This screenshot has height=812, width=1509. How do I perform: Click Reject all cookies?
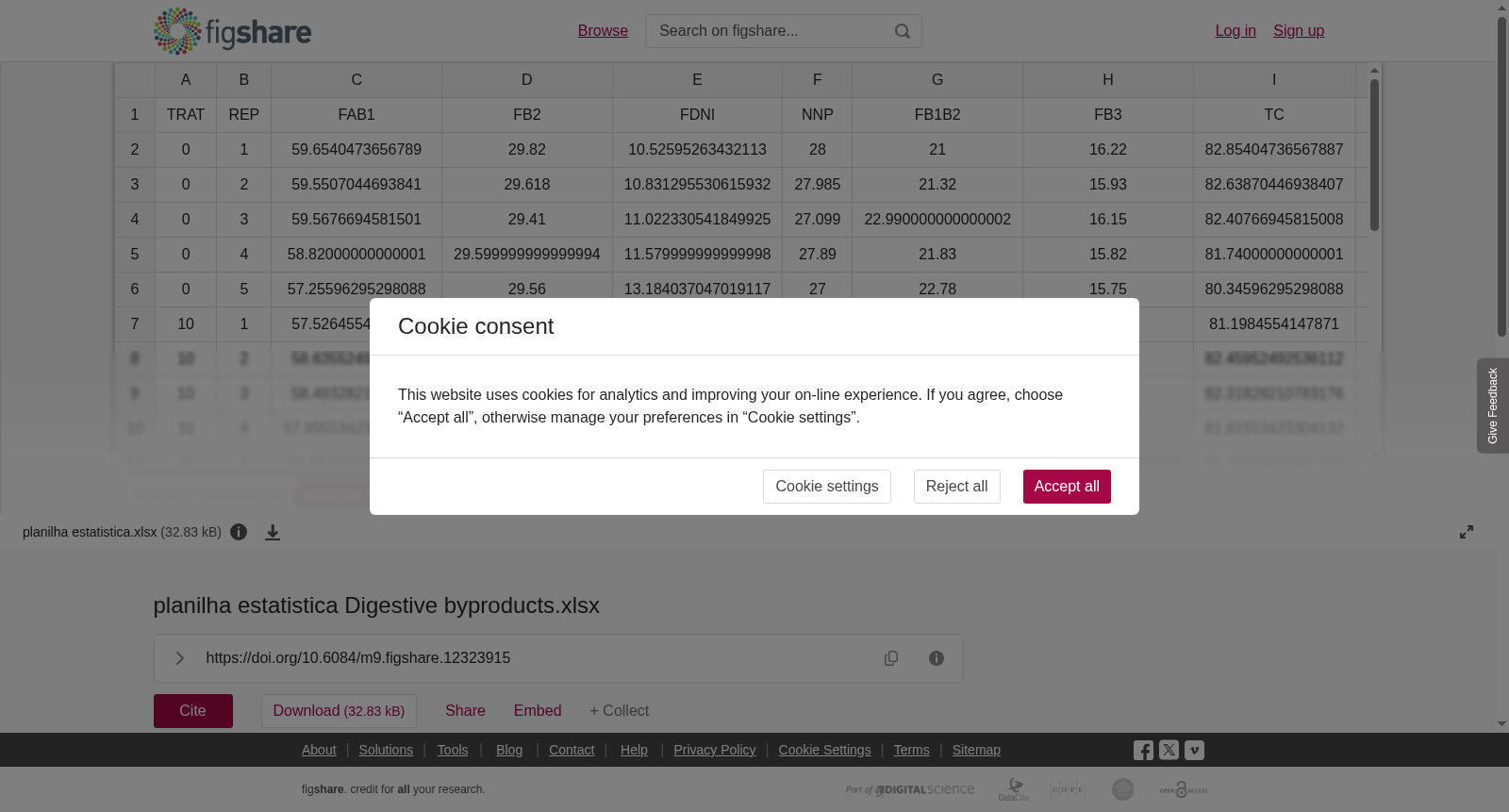956,487
